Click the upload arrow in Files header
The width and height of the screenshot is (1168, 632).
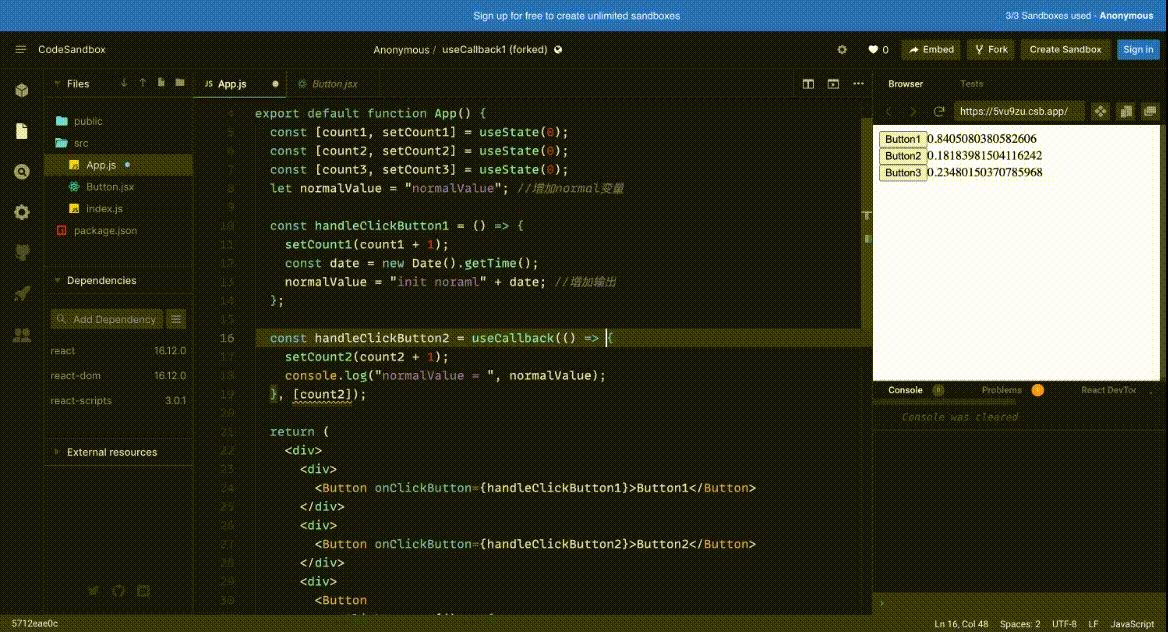(x=142, y=83)
